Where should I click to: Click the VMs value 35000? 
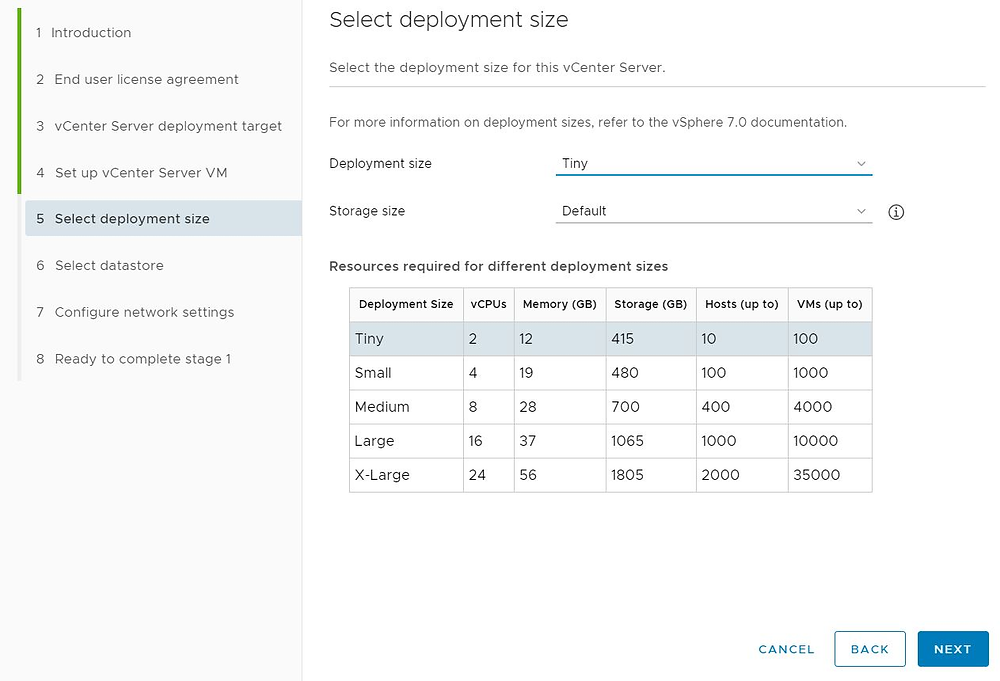coord(817,475)
